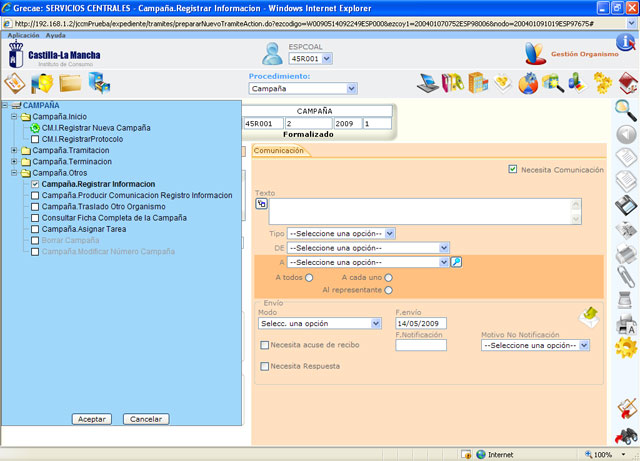Screen dimensions: 640x461
Task: Check the CM.I.RegistrarProtocolo box
Action: pyautogui.click(x=35, y=139)
